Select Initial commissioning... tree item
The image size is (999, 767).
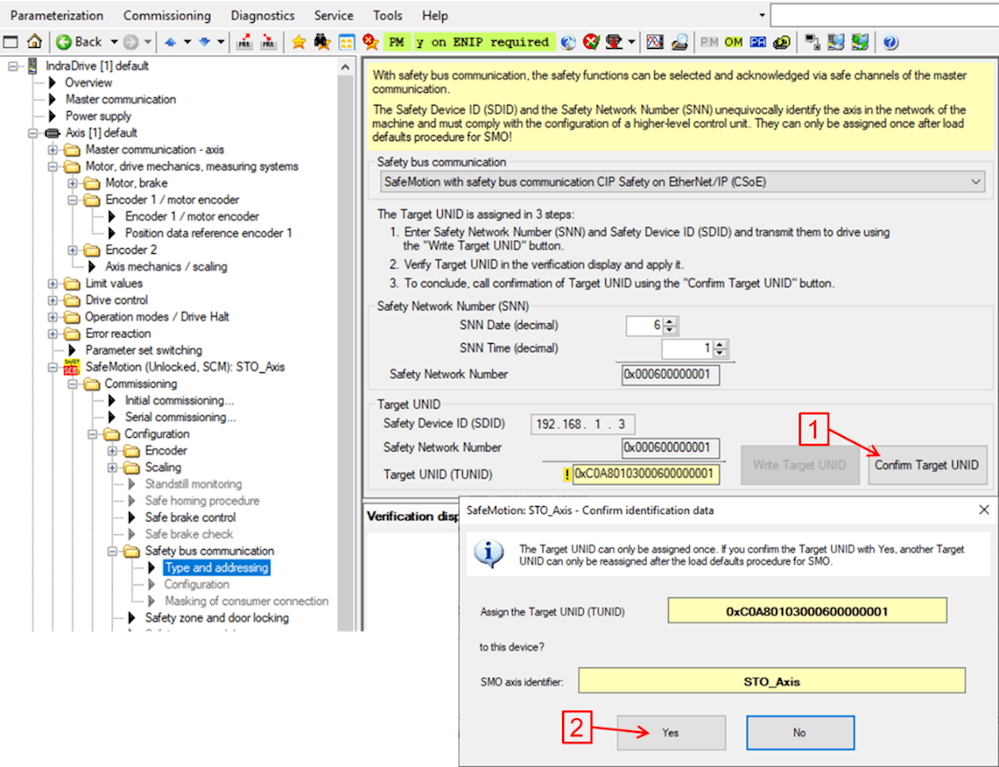[179, 400]
